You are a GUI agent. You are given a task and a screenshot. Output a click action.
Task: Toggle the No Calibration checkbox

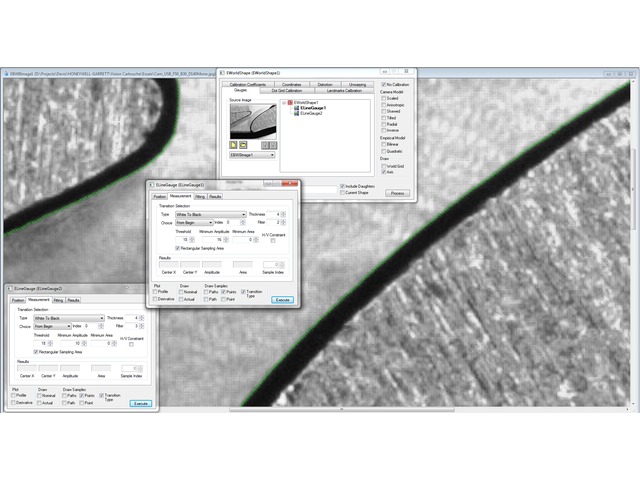383,85
